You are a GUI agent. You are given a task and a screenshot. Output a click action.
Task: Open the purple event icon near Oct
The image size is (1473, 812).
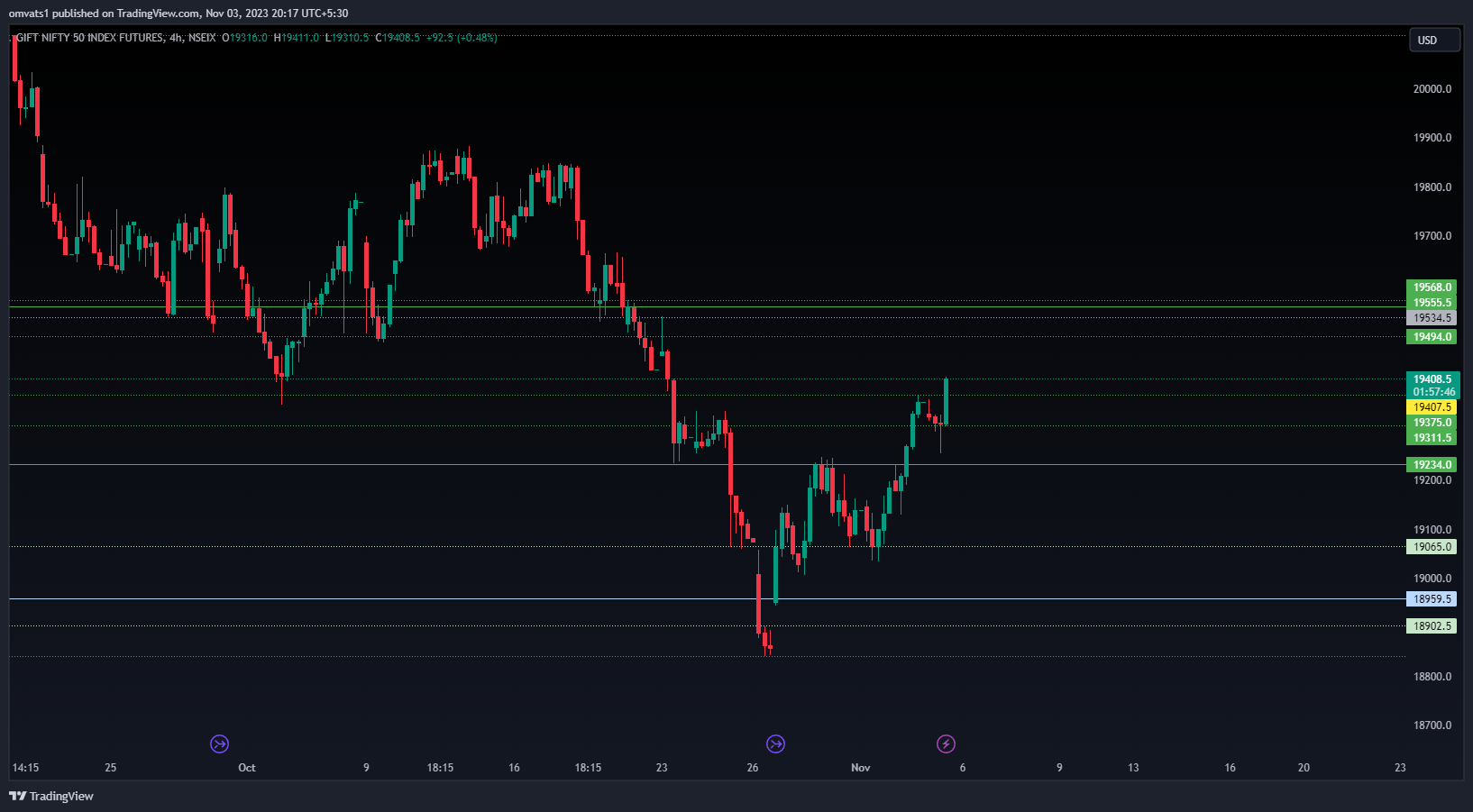pyautogui.click(x=219, y=744)
